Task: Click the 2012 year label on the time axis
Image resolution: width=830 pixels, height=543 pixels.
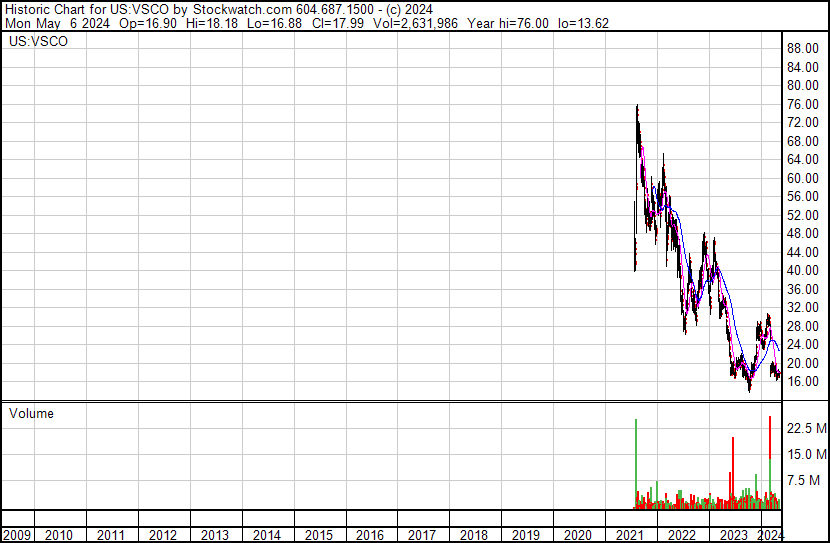Action: [163, 535]
